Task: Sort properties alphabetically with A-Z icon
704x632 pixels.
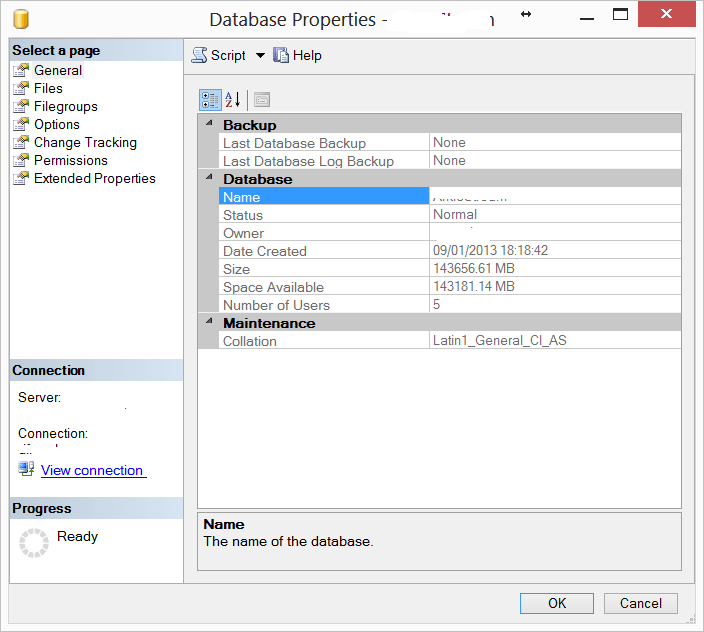Action: [x=233, y=100]
